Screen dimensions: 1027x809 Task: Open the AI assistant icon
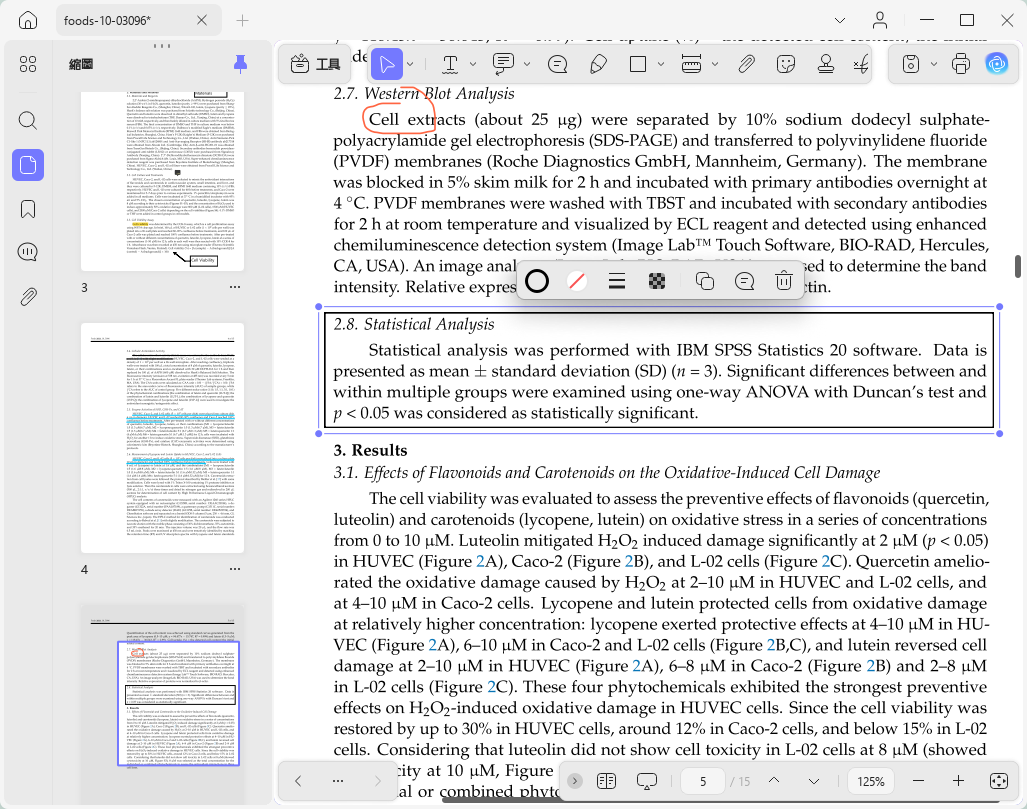tap(997, 64)
